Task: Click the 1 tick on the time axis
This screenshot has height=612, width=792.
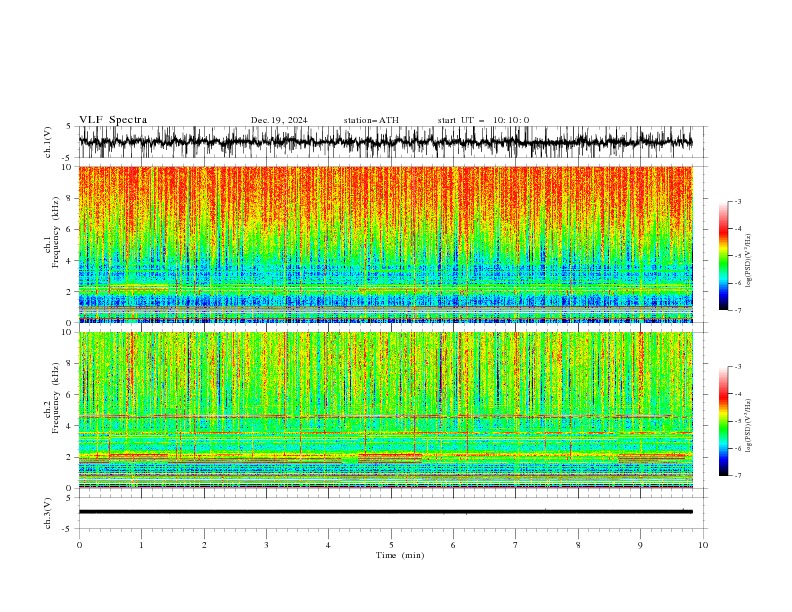Action: (141, 545)
